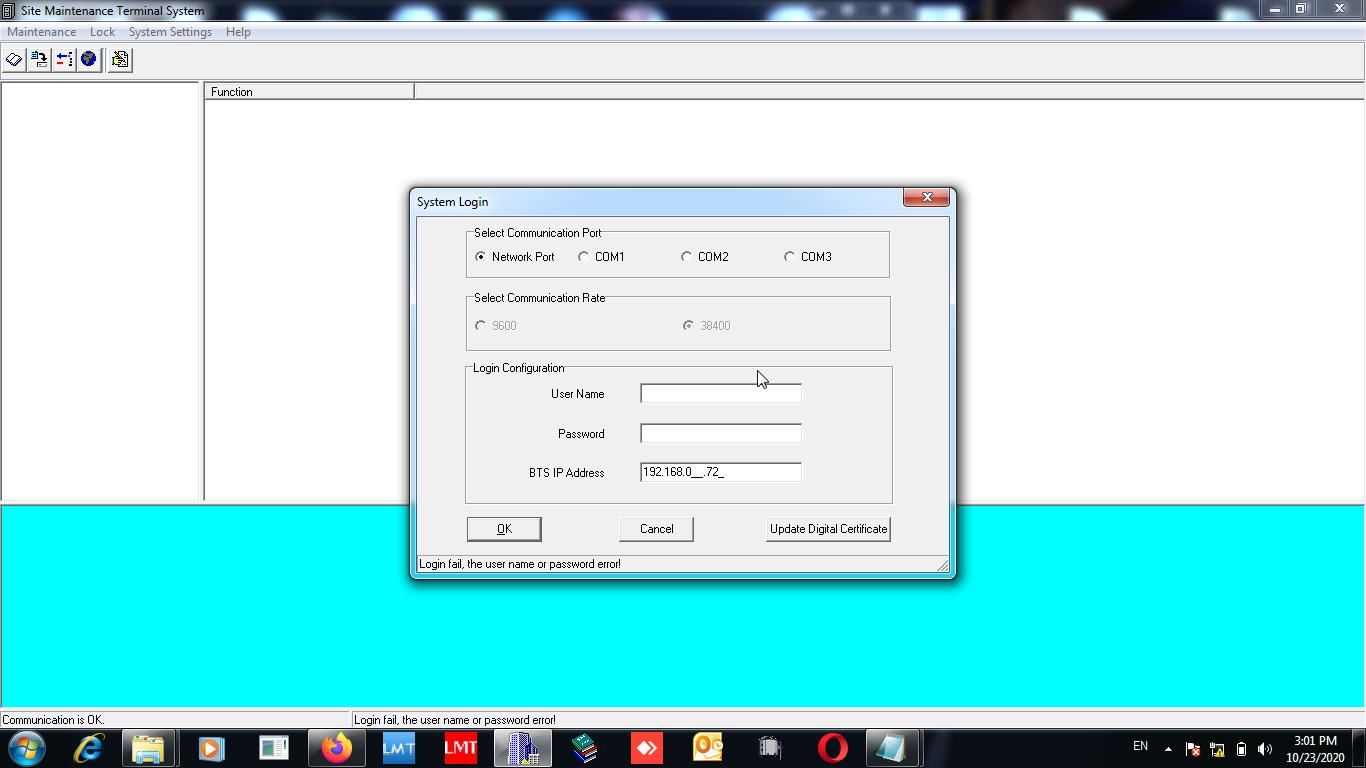The height and width of the screenshot is (768, 1366).
Task: Select the COM1 communication port
Action: pos(584,257)
